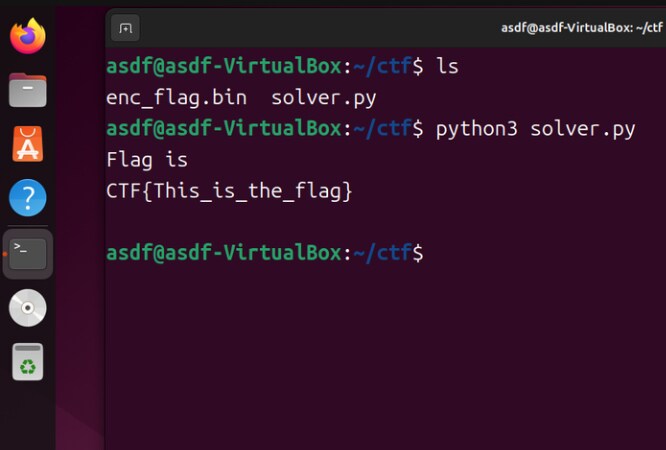The height and width of the screenshot is (450, 666).
Task: Open the optical disc icon
Action: [28, 308]
